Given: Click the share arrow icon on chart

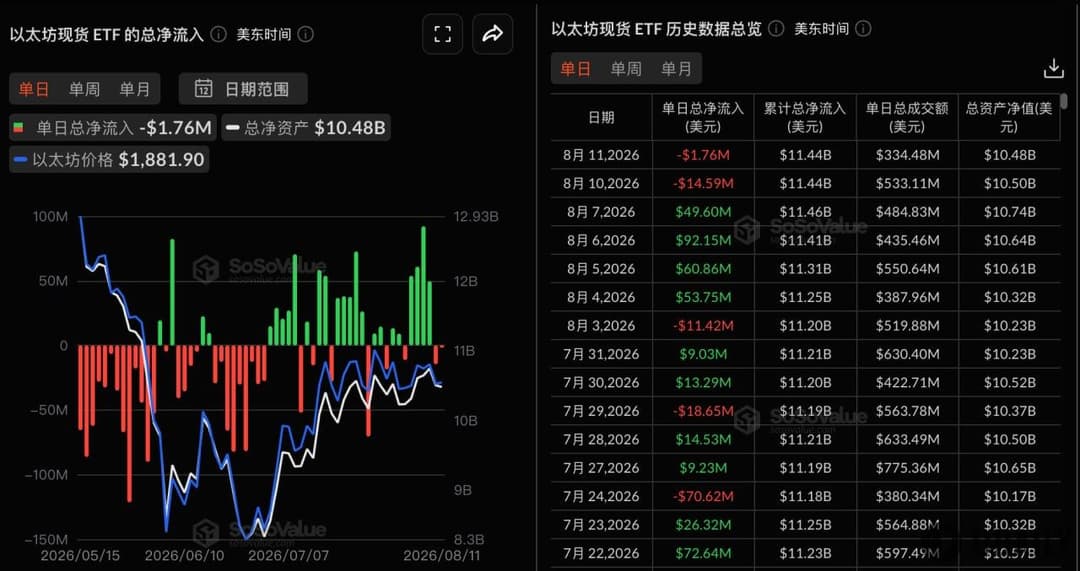Looking at the screenshot, I should coord(492,34).
